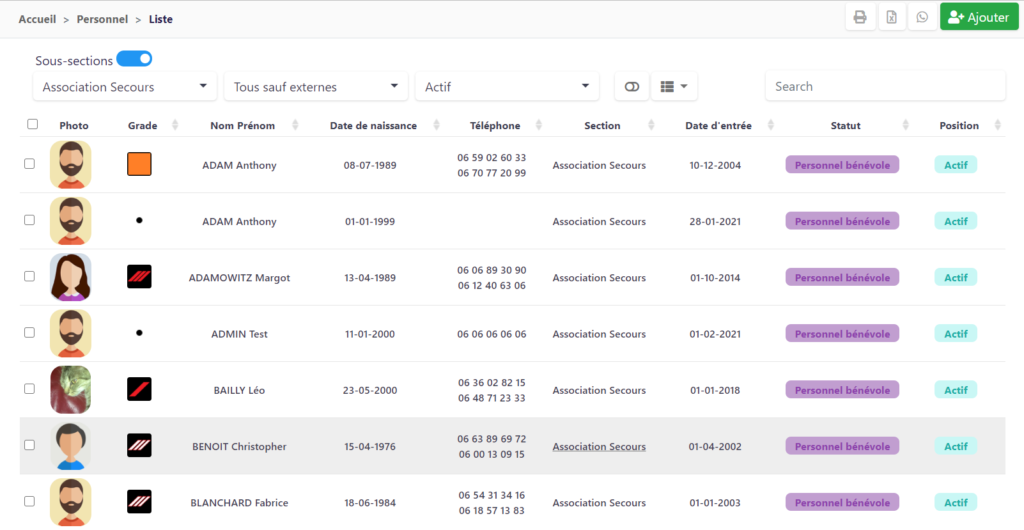This screenshot has width=1024, height=530.
Task: Click the green Ajouter button
Action: 979,17
